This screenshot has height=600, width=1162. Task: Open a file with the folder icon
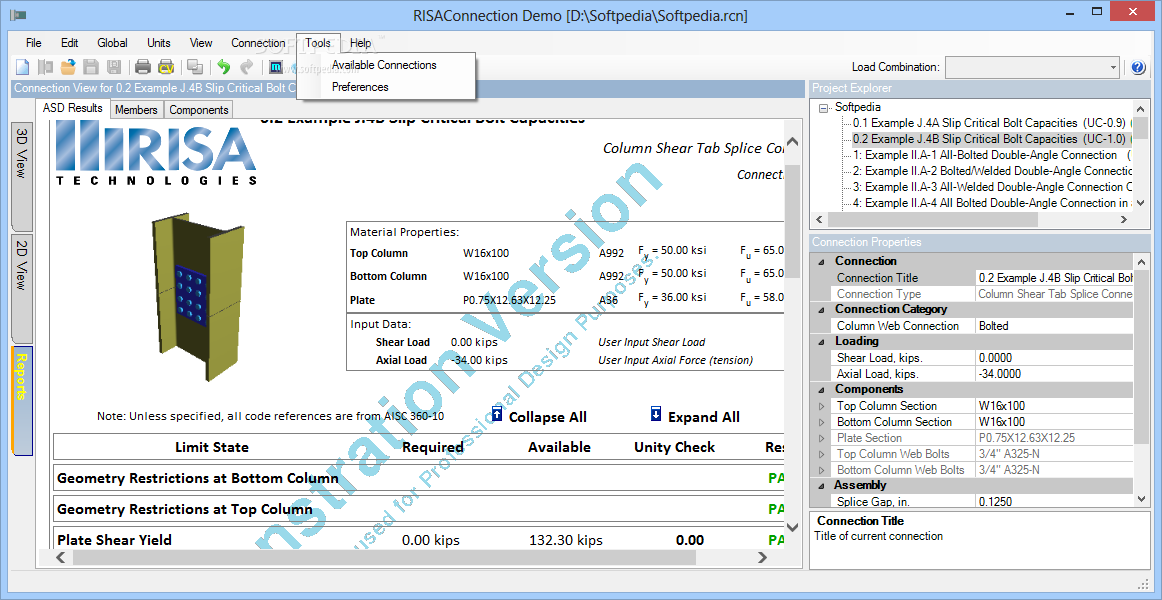tap(68, 67)
